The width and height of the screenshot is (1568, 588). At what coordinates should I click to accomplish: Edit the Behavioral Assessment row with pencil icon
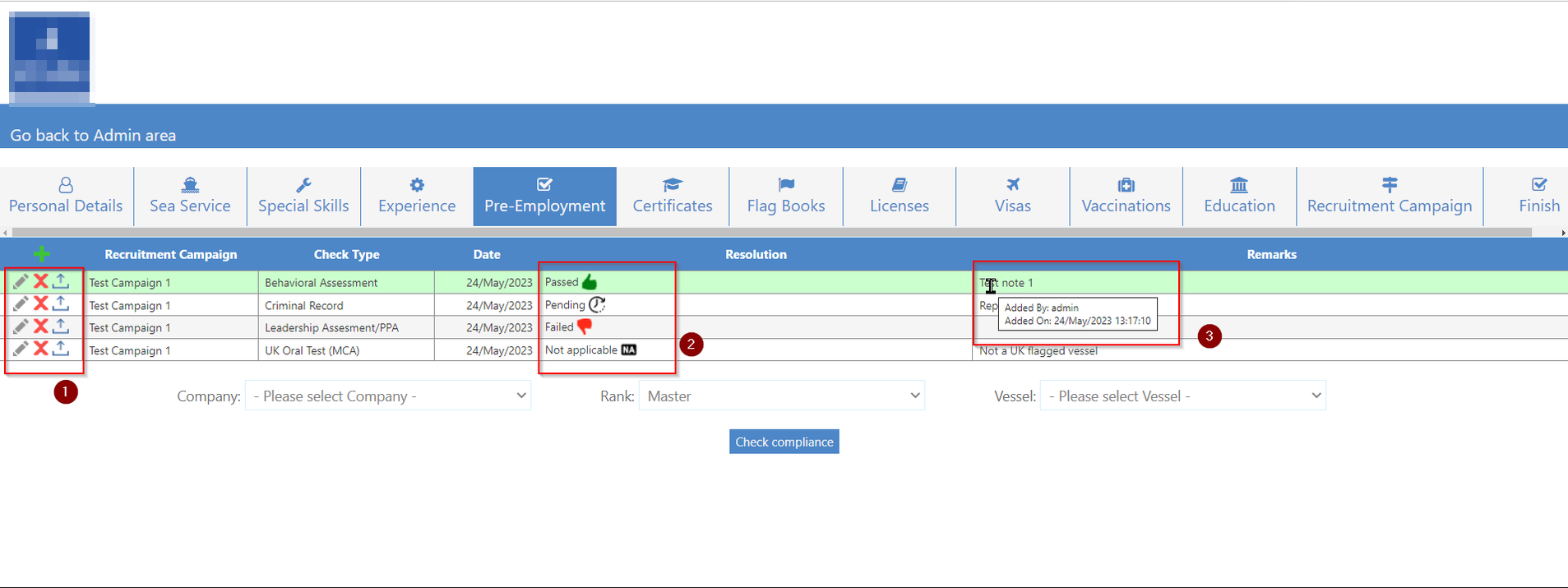point(21,282)
